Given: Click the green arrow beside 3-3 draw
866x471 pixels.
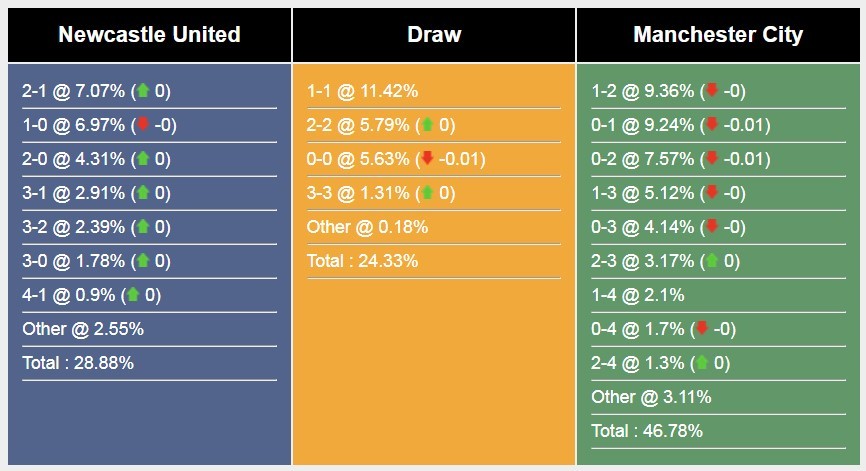Looking at the screenshot, I should pyautogui.click(x=427, y=193).
